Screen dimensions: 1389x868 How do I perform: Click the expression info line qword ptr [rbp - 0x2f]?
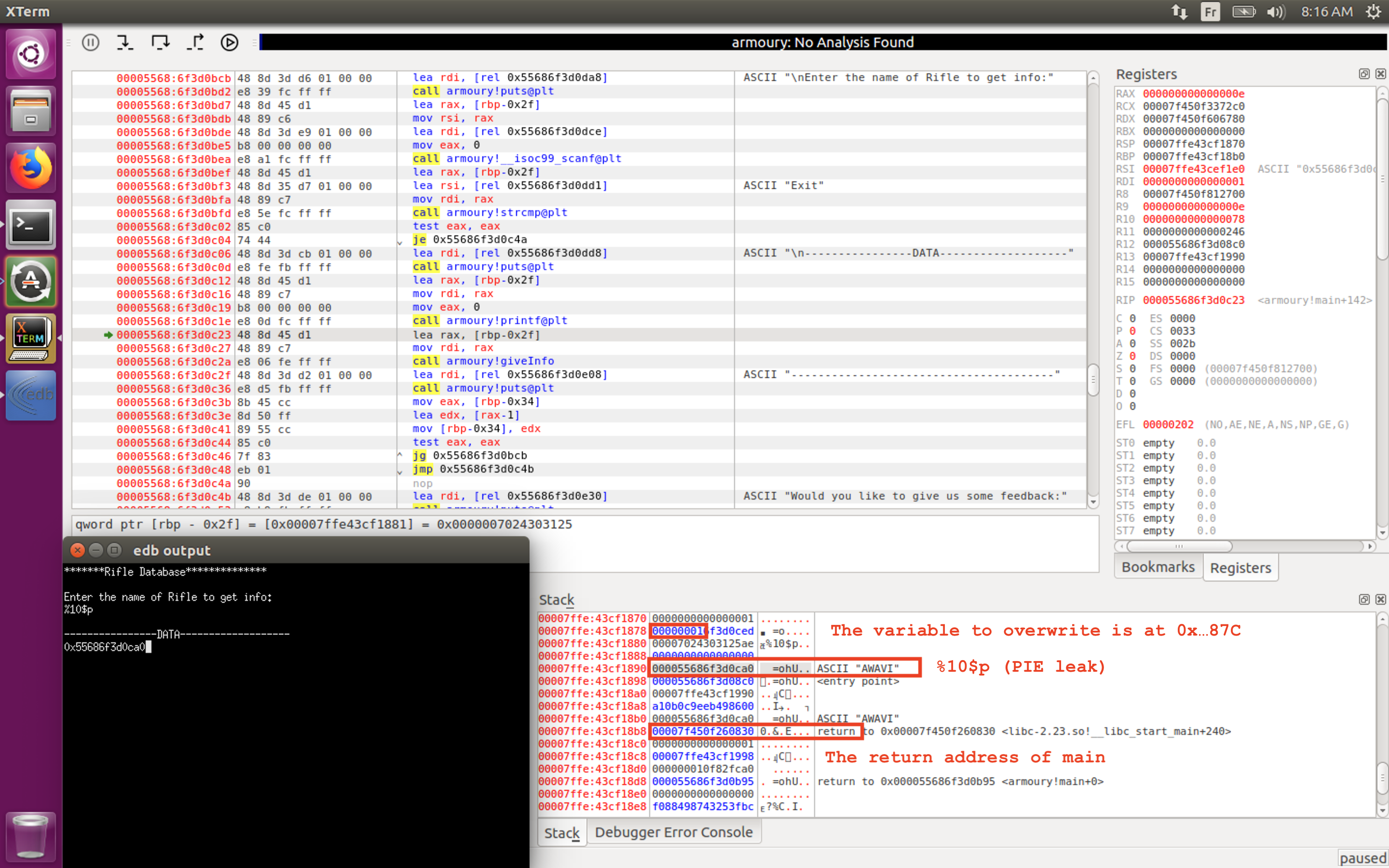[324, 525]
